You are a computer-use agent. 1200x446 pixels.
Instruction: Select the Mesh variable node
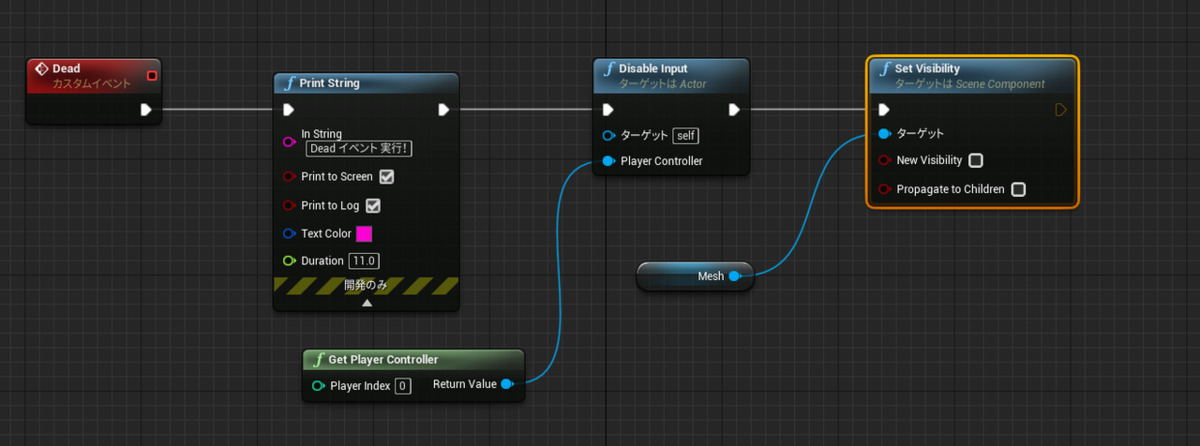695,277
